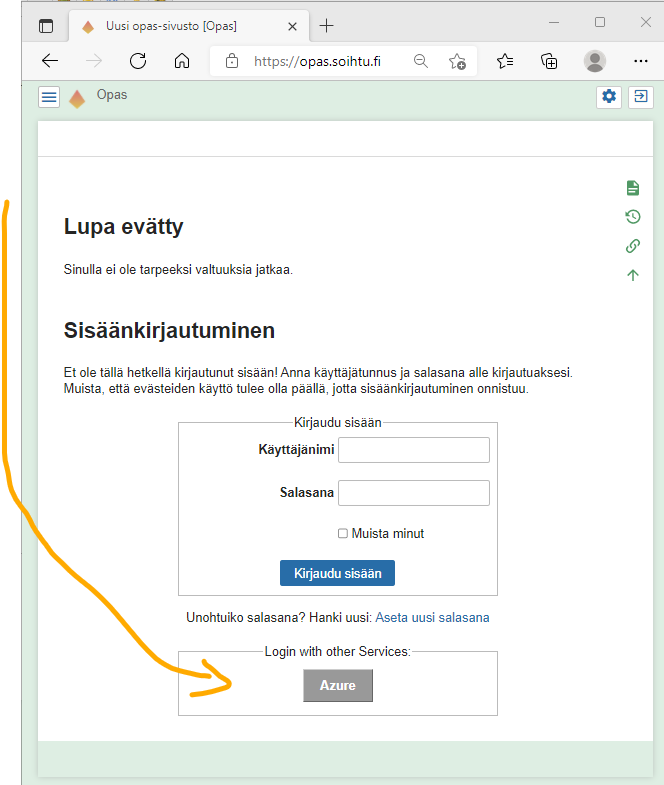Click the Sisäänkirjautuminen heading
The height and width of the screenshot is (785, 664).
pos(169,330)
